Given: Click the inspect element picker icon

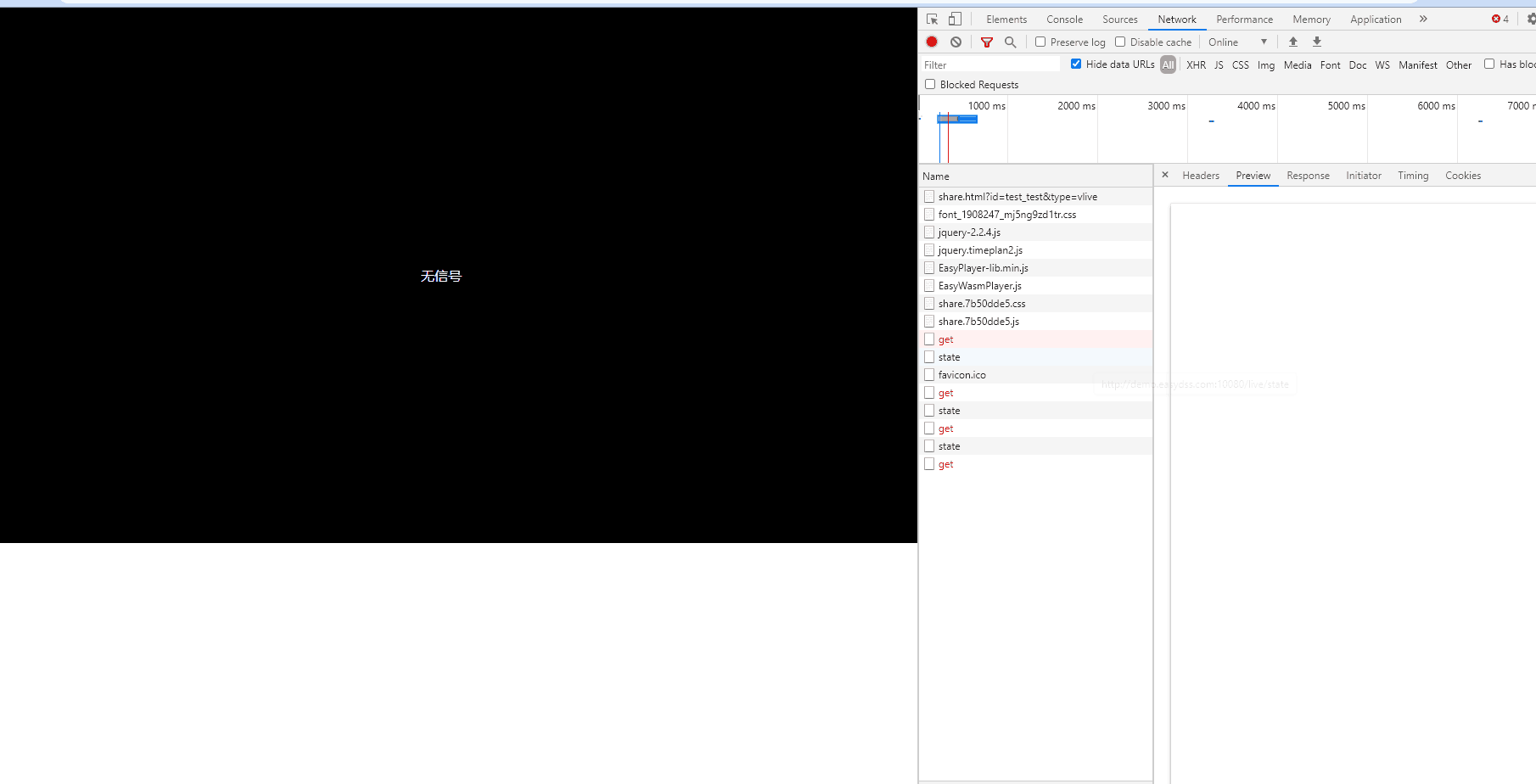Looking at the screenshot, I should [x=932, y=19].
